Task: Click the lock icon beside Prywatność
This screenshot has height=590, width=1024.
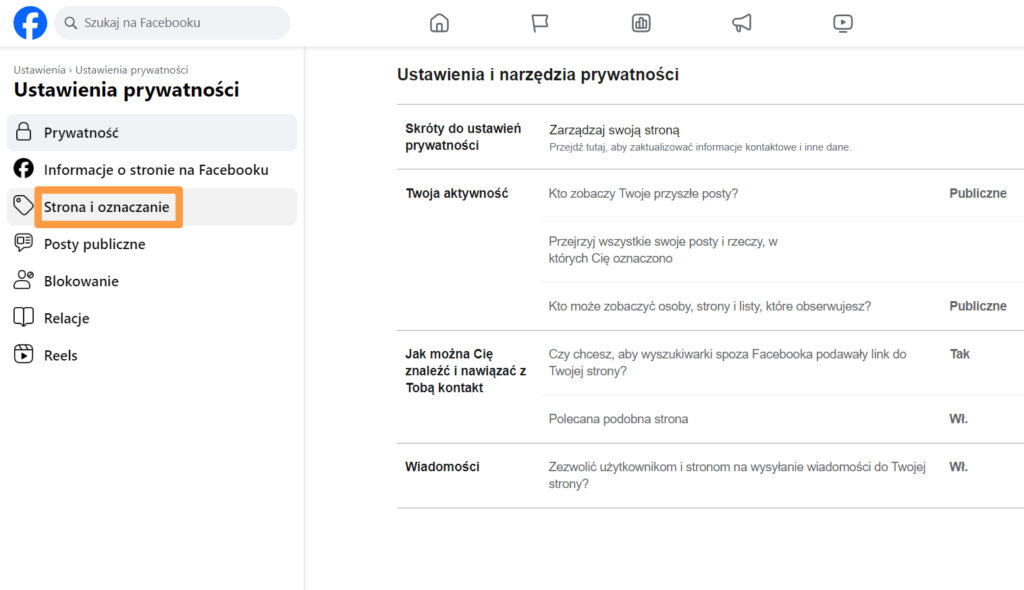Action: (24, 132)
